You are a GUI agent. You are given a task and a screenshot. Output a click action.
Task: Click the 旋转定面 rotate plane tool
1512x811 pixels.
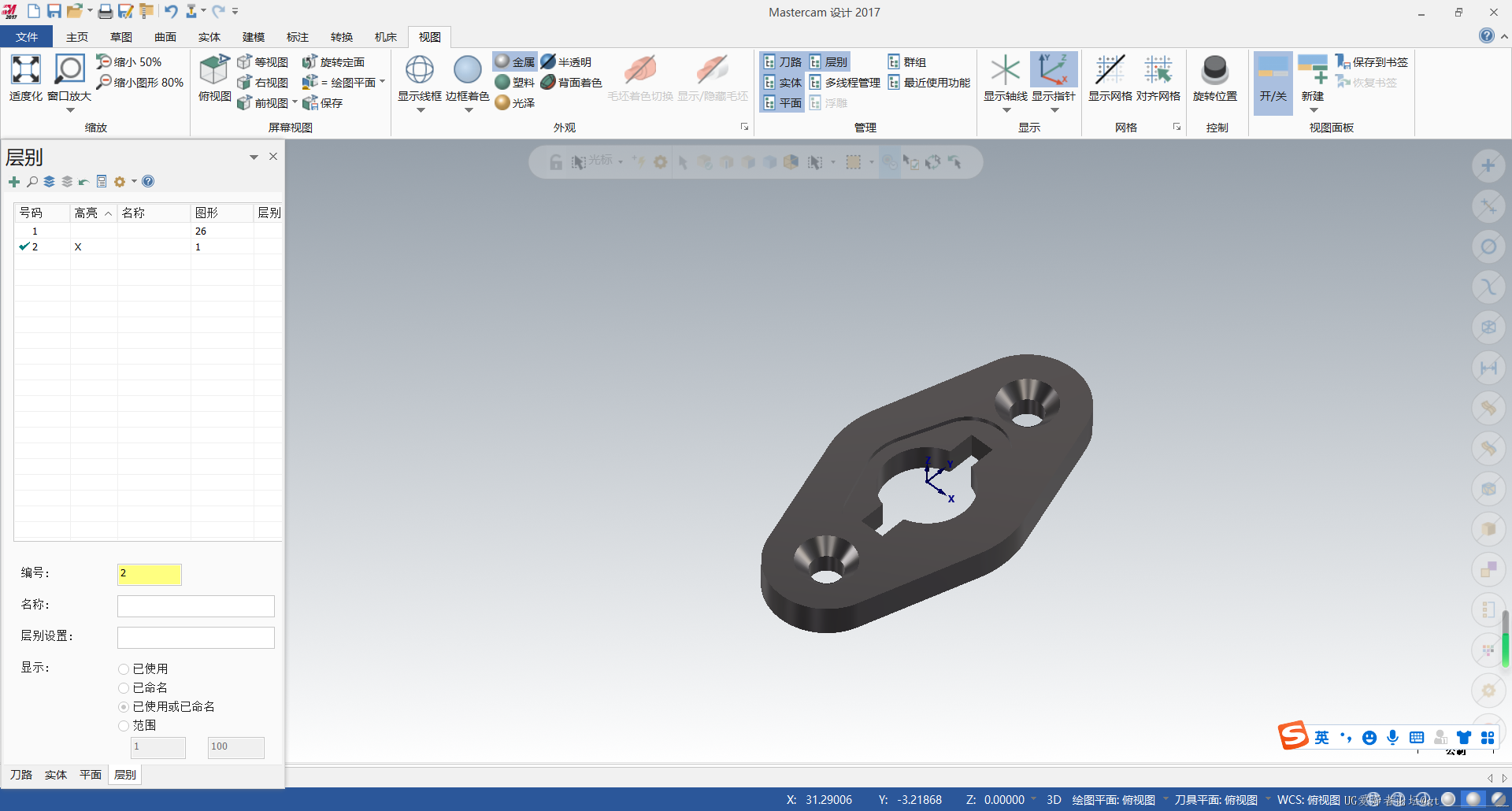coord(334,62)
